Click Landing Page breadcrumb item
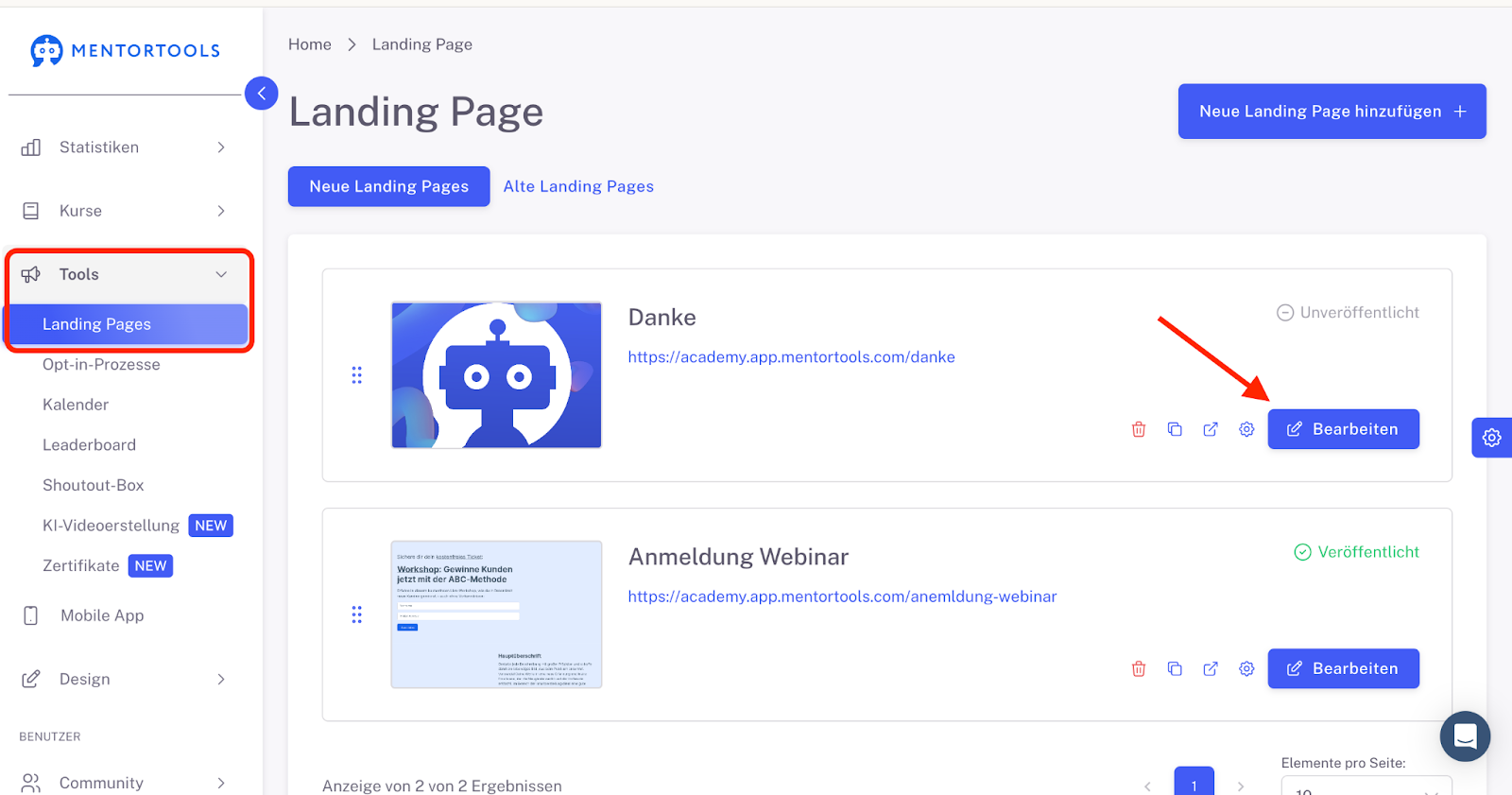 tap(422, 44)
